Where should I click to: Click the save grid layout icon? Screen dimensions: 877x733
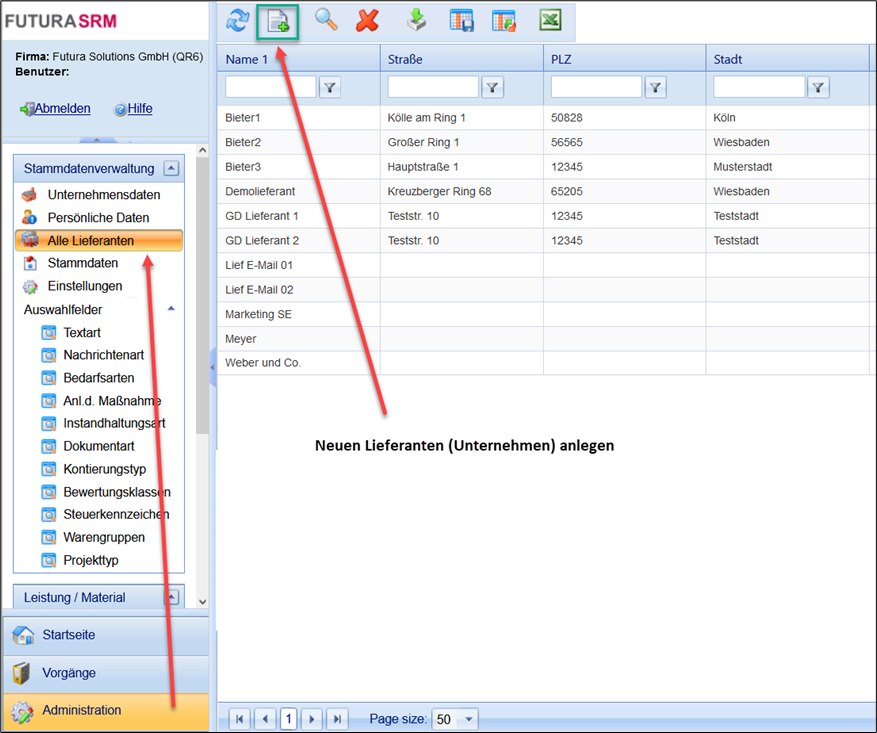point(461,21)
